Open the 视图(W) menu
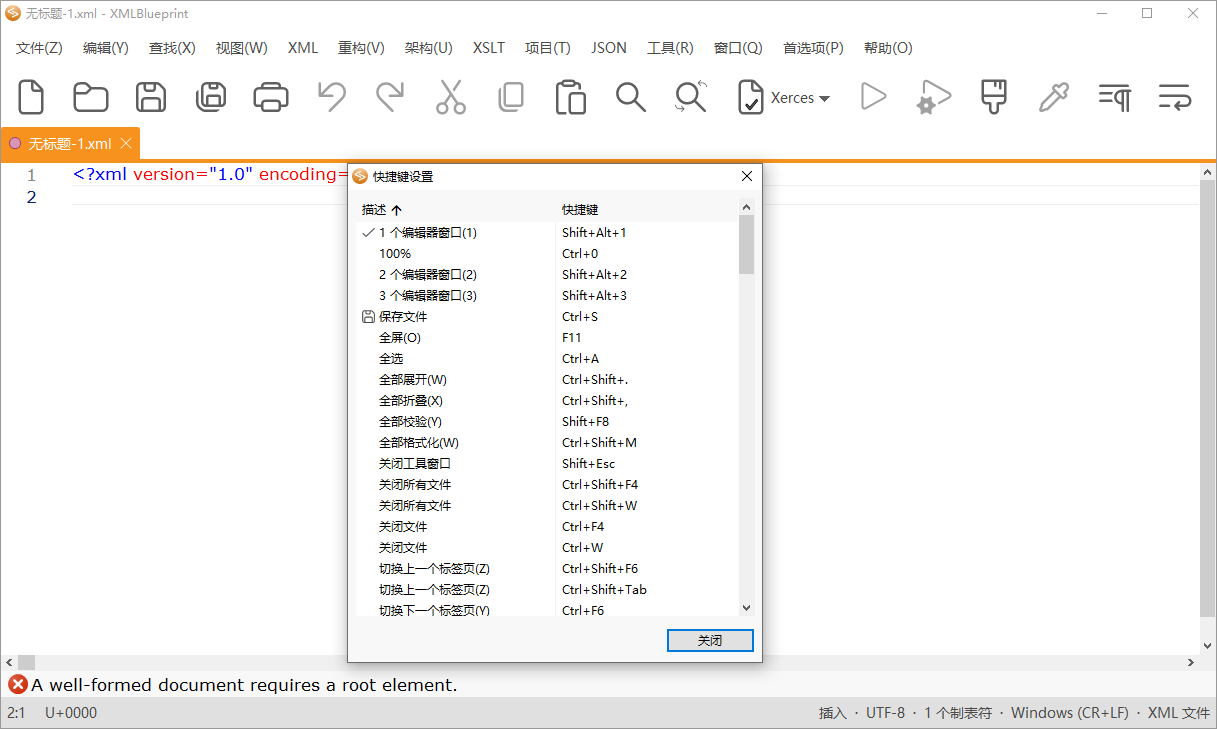The width and height of the screenshot is (1217, 729). coord(242,48)
